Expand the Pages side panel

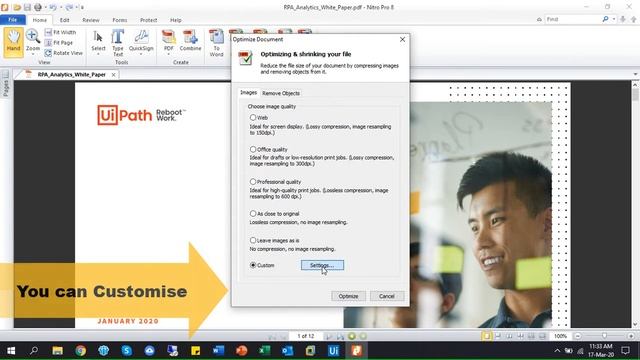coord(6,85)
